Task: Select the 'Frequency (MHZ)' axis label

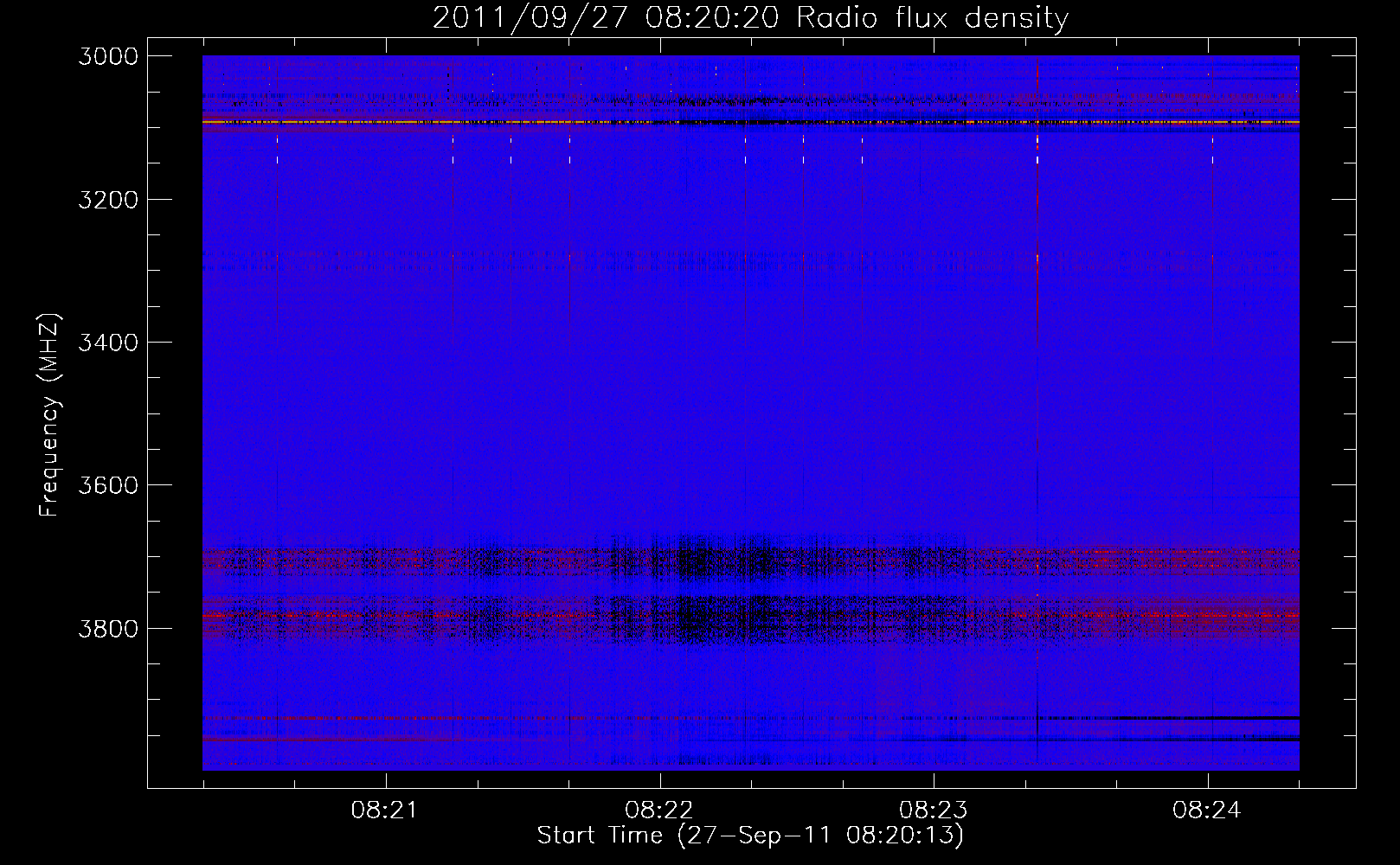Action: click(x=50, y=415)
